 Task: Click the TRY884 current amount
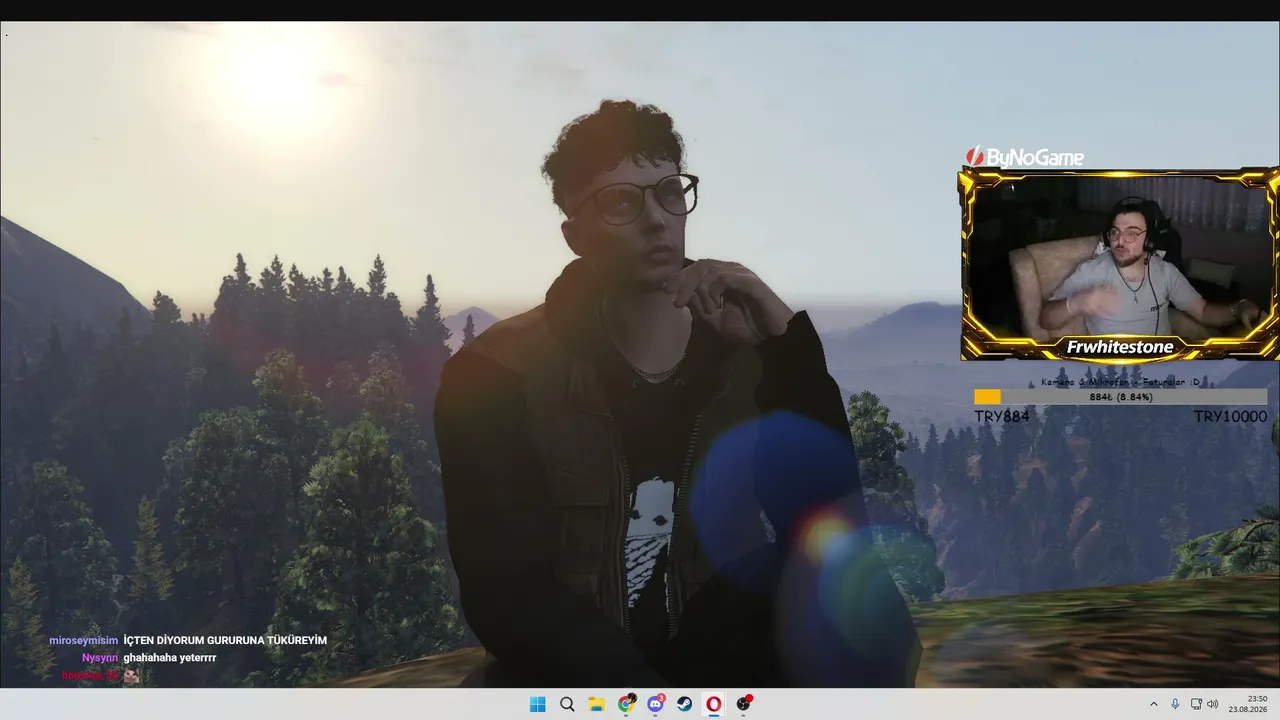click(1001, 416)
